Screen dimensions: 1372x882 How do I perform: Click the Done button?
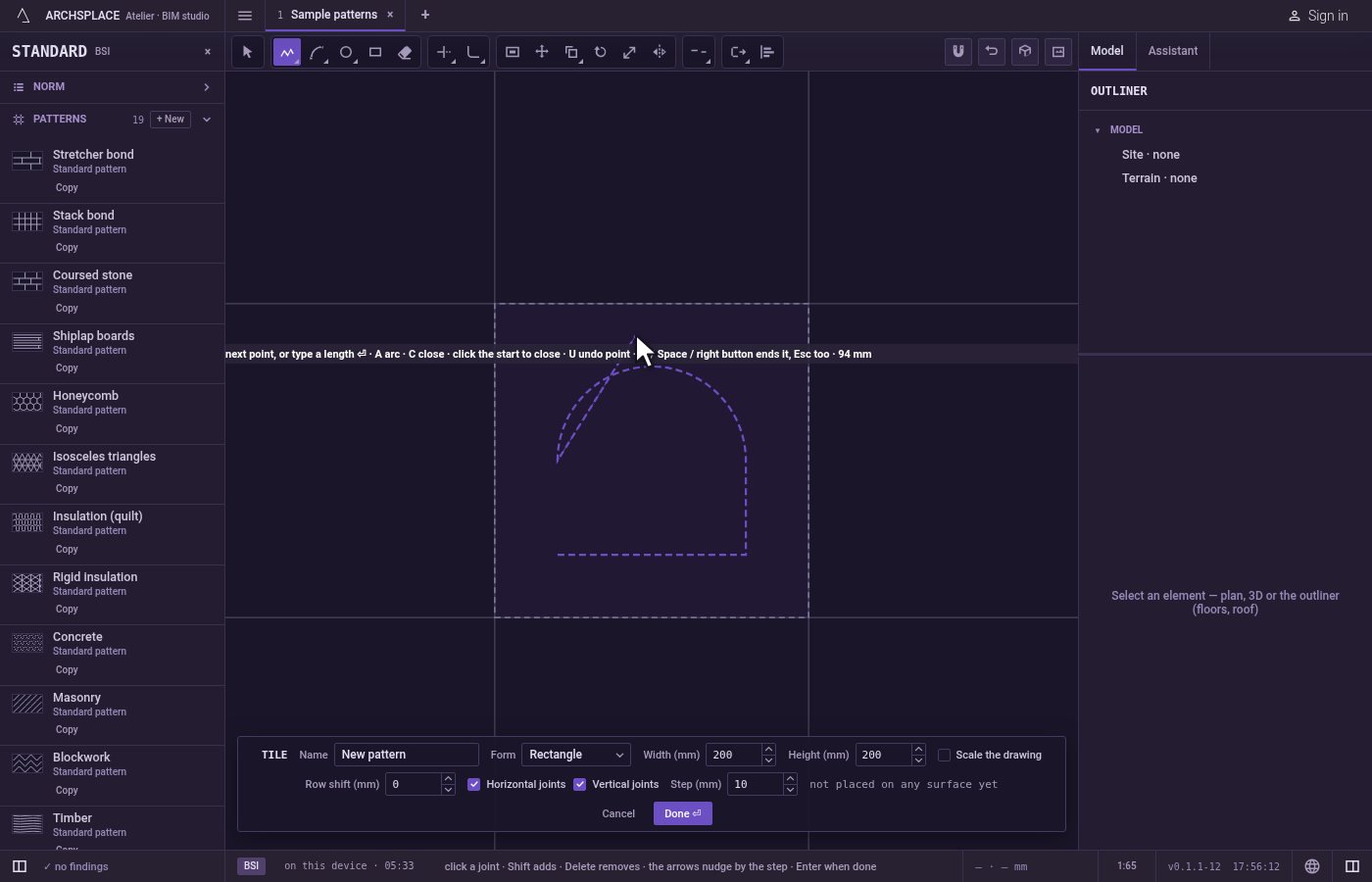coord(683,813)
